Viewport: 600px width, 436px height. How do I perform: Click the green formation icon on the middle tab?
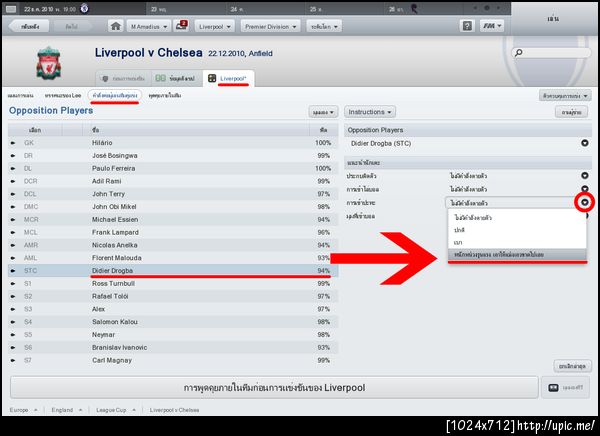tap(160, 78)
